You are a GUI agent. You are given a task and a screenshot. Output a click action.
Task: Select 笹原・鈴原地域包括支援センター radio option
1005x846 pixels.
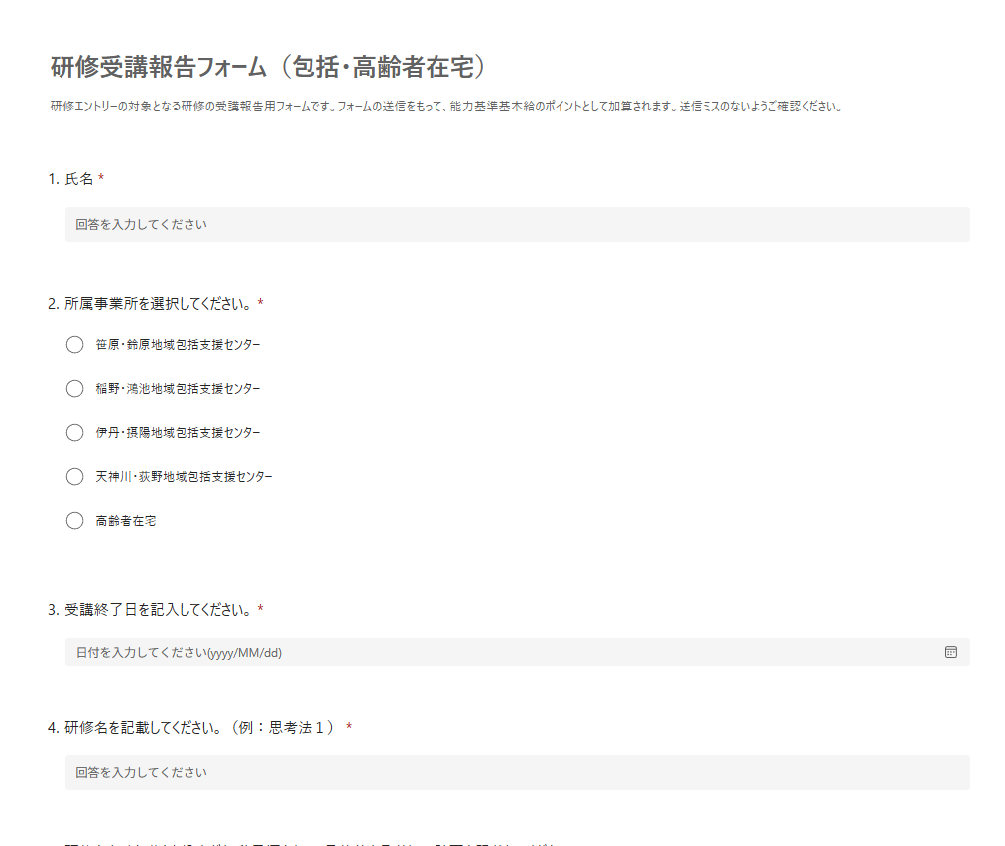74,345
